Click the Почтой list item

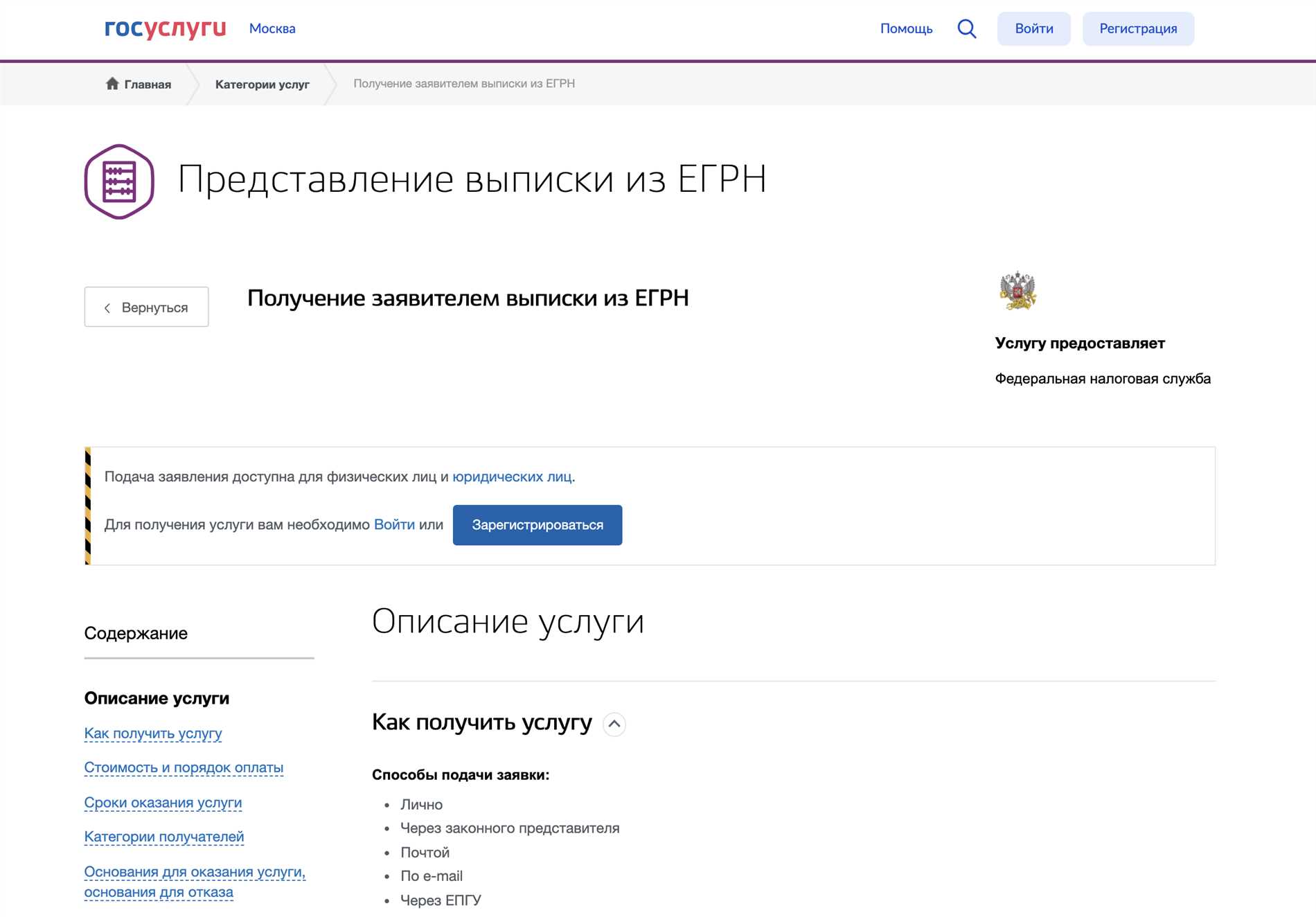click(x=425, y=853)
